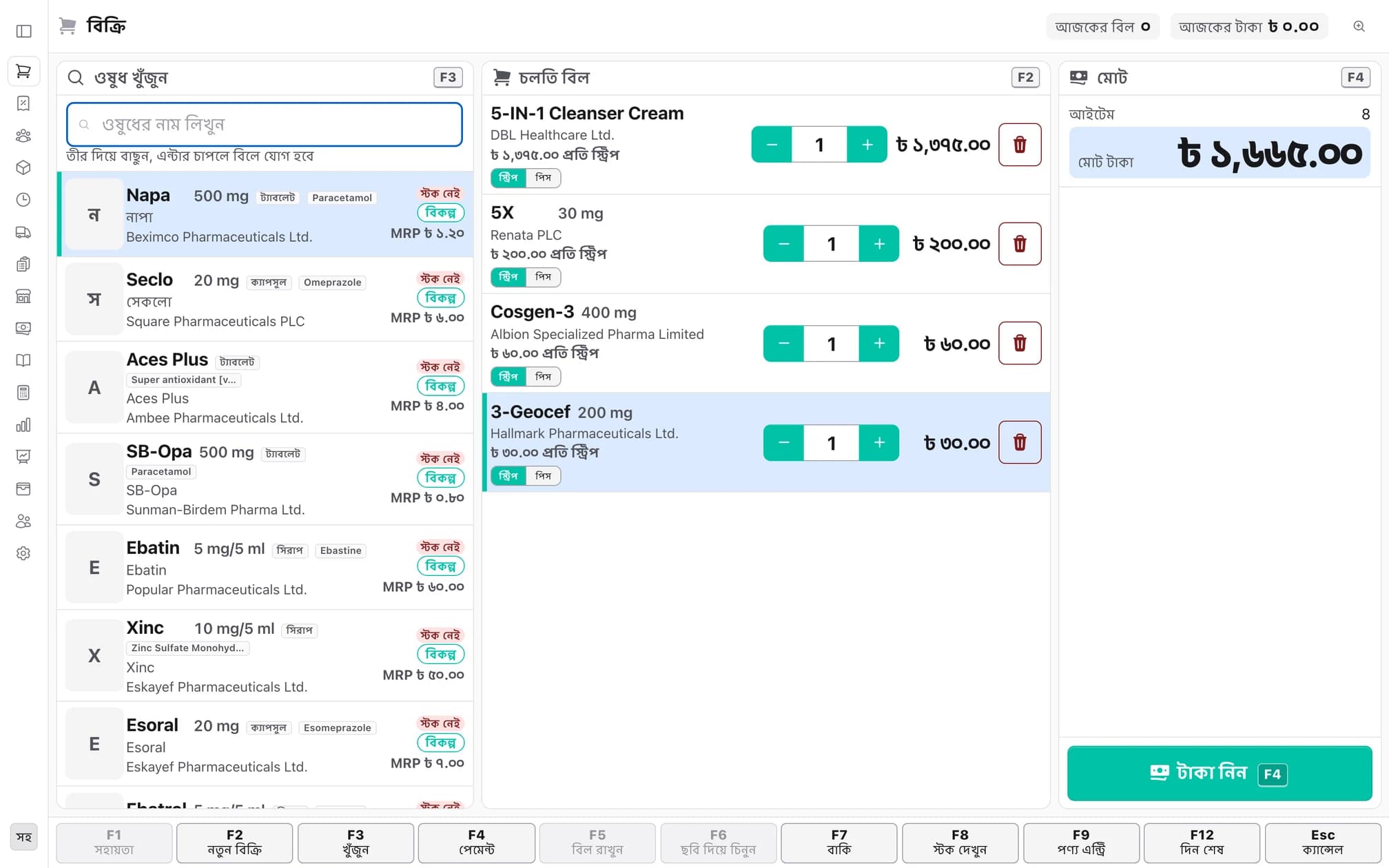Increase 5-IN-1 Cleanser Cream quantity
This screenshot has height=868, width=1389.
coord(867,145)
